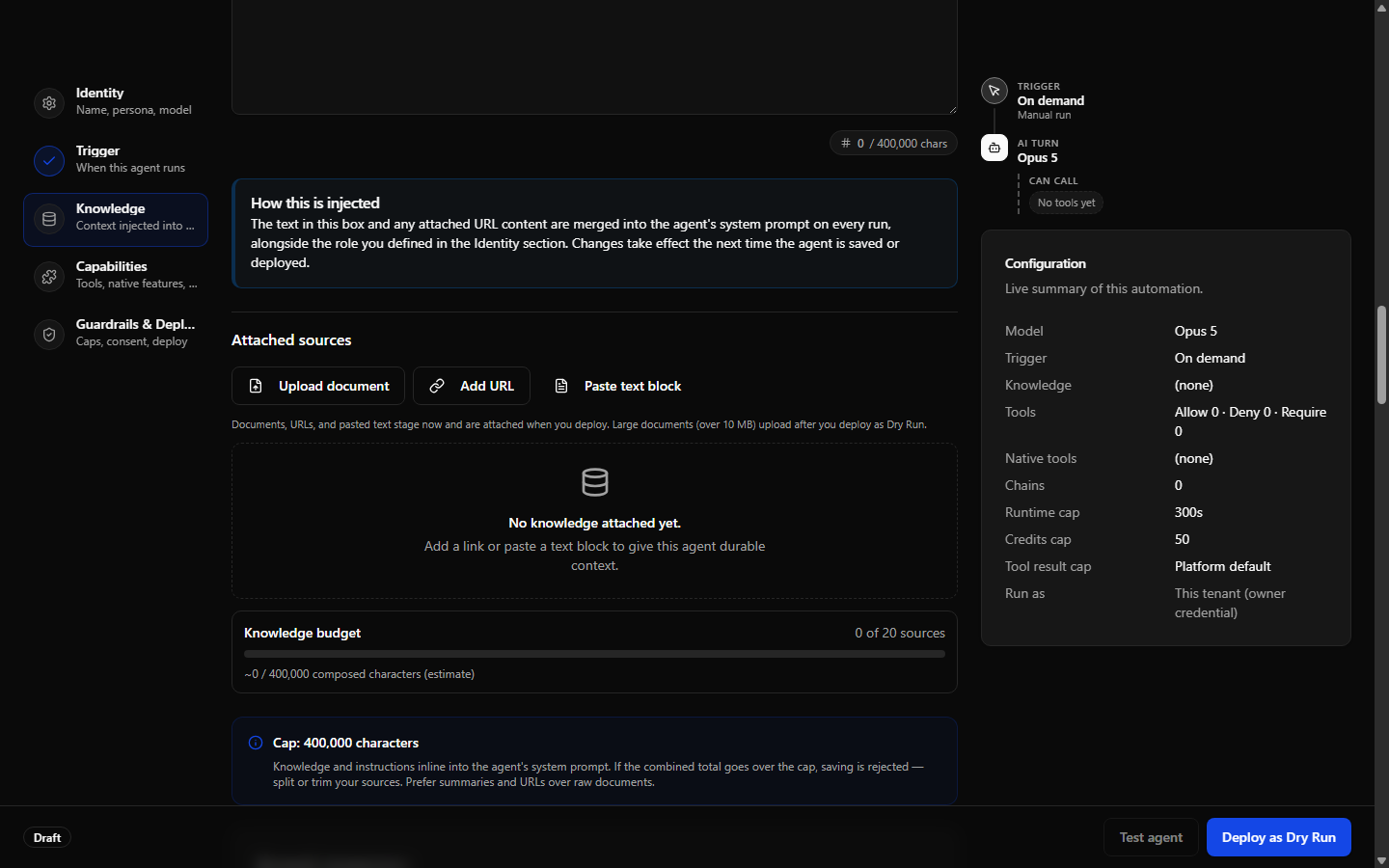This screenshot has width=1389, height=868.
Task: Click the Knowledge budget progress bar
Action: [594, 654]
